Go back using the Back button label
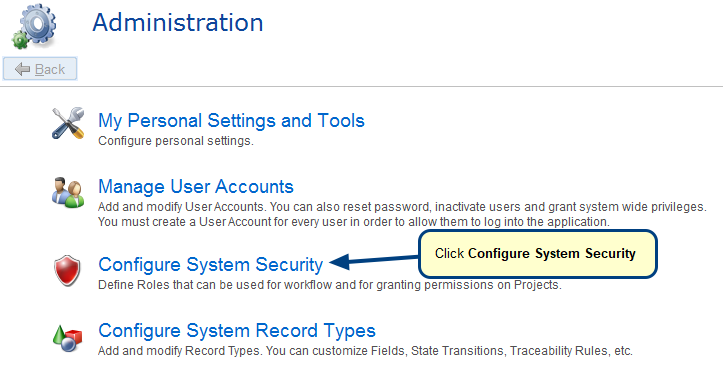The height and width of the screenshot is (371, 723). click(50, 69)
